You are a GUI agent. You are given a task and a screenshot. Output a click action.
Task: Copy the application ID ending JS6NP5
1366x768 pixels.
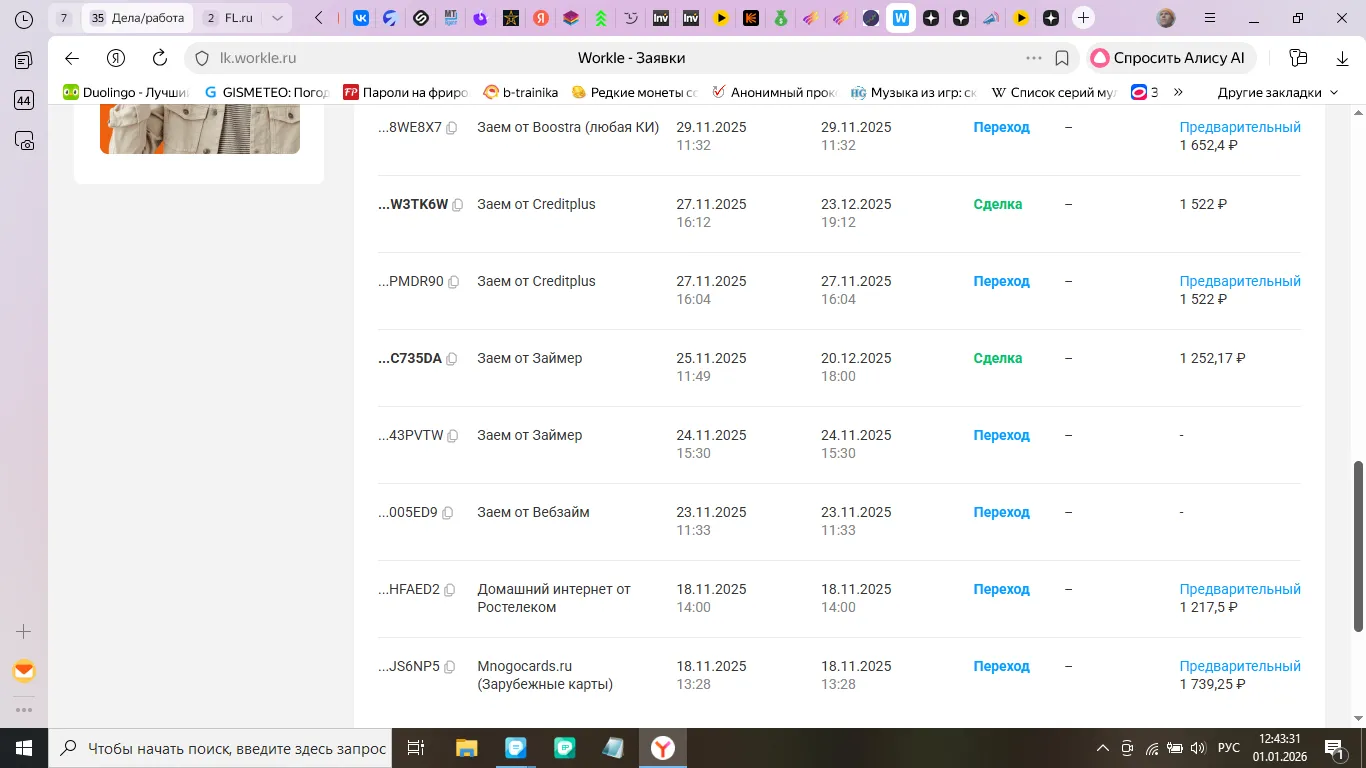[449, 667]
